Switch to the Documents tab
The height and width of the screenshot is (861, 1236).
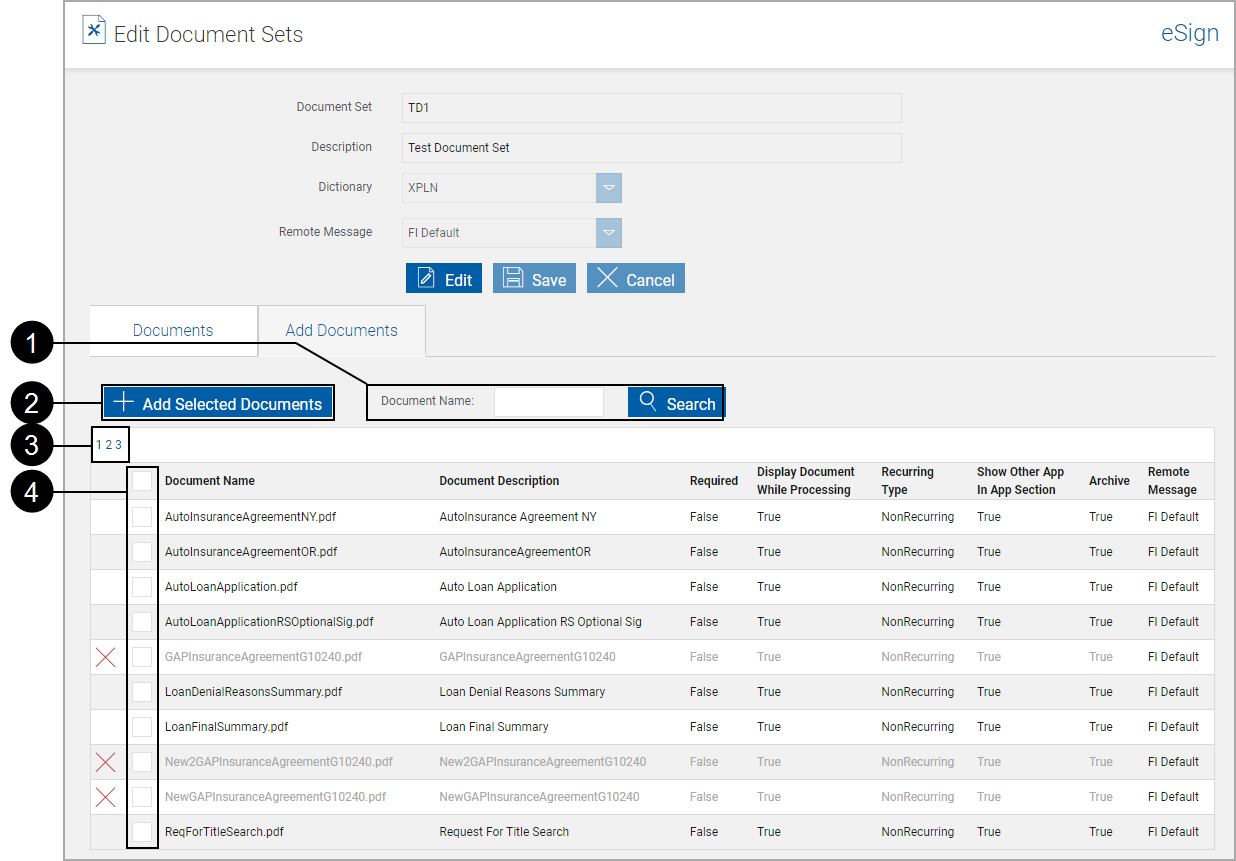pyautogui.click(x=172, y=329)
